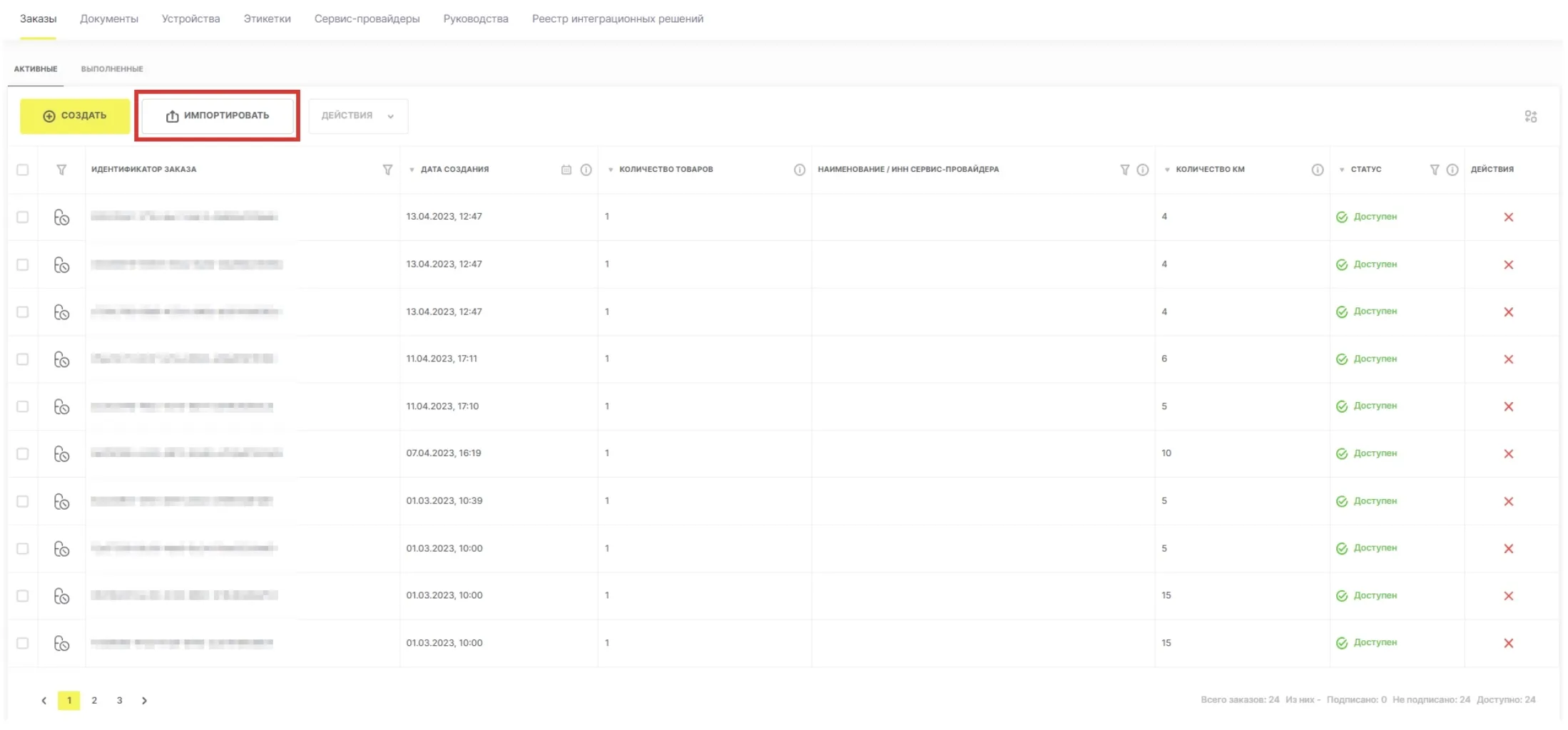Click info icon beside Количество товаров
This screenshot has height=730, width=1568.
[799, 170]
